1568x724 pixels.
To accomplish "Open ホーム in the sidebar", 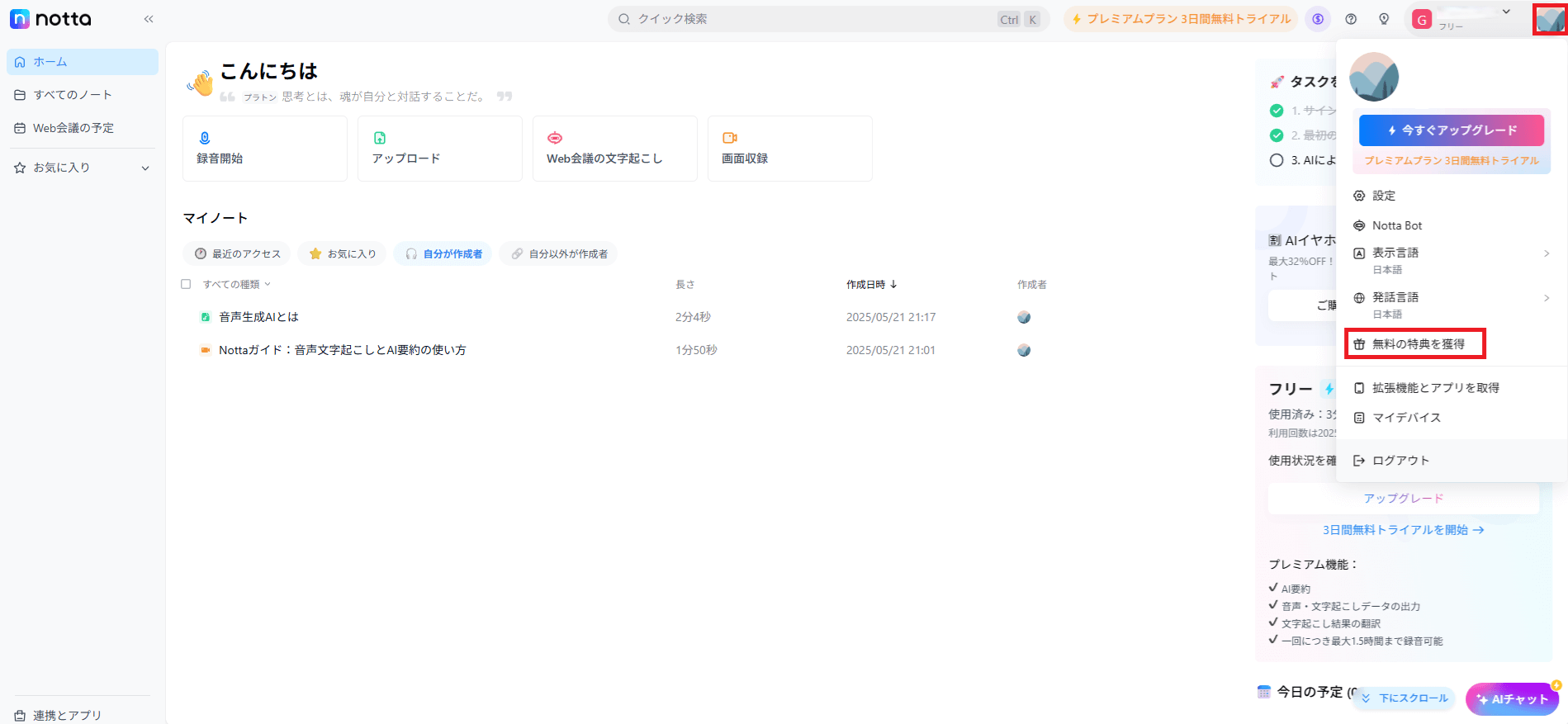I will (x=83, y=62).
